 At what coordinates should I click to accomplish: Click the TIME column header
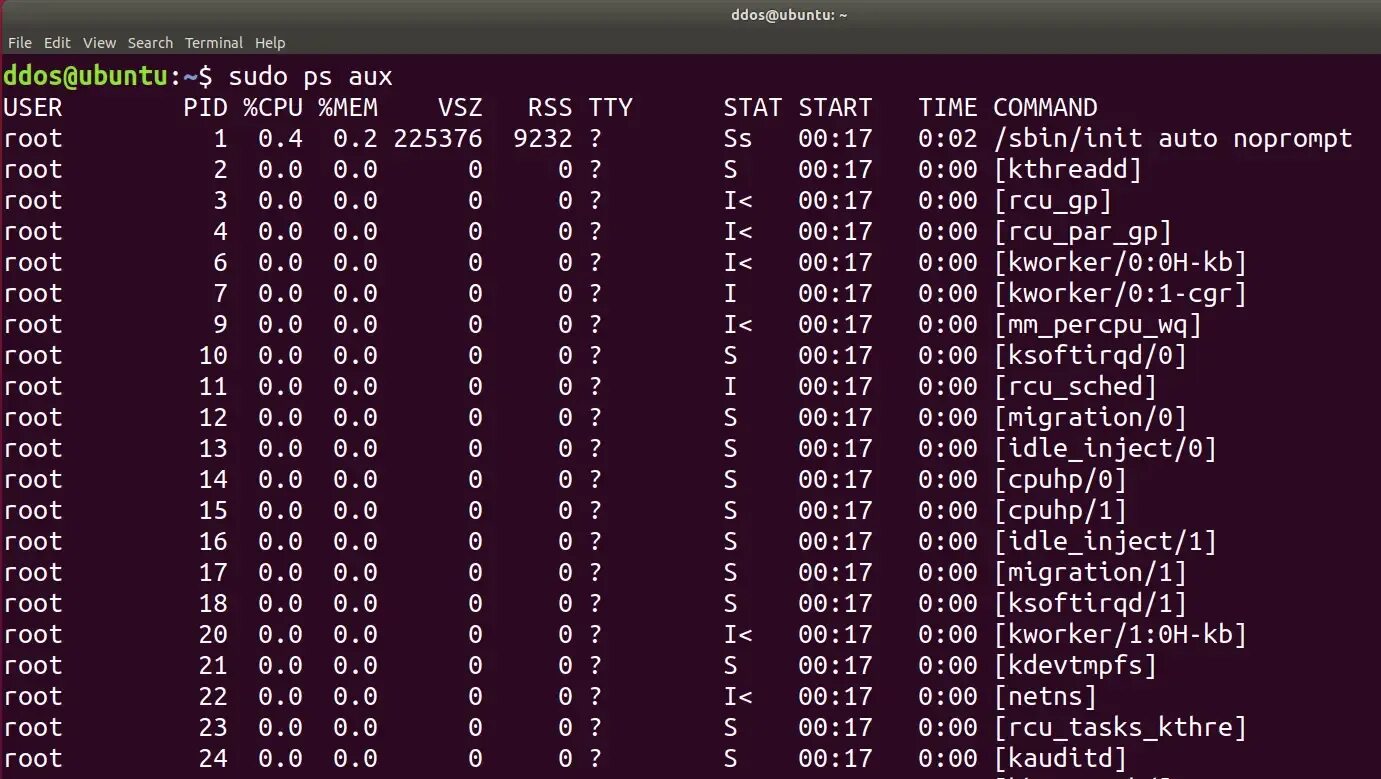(948, 108)
